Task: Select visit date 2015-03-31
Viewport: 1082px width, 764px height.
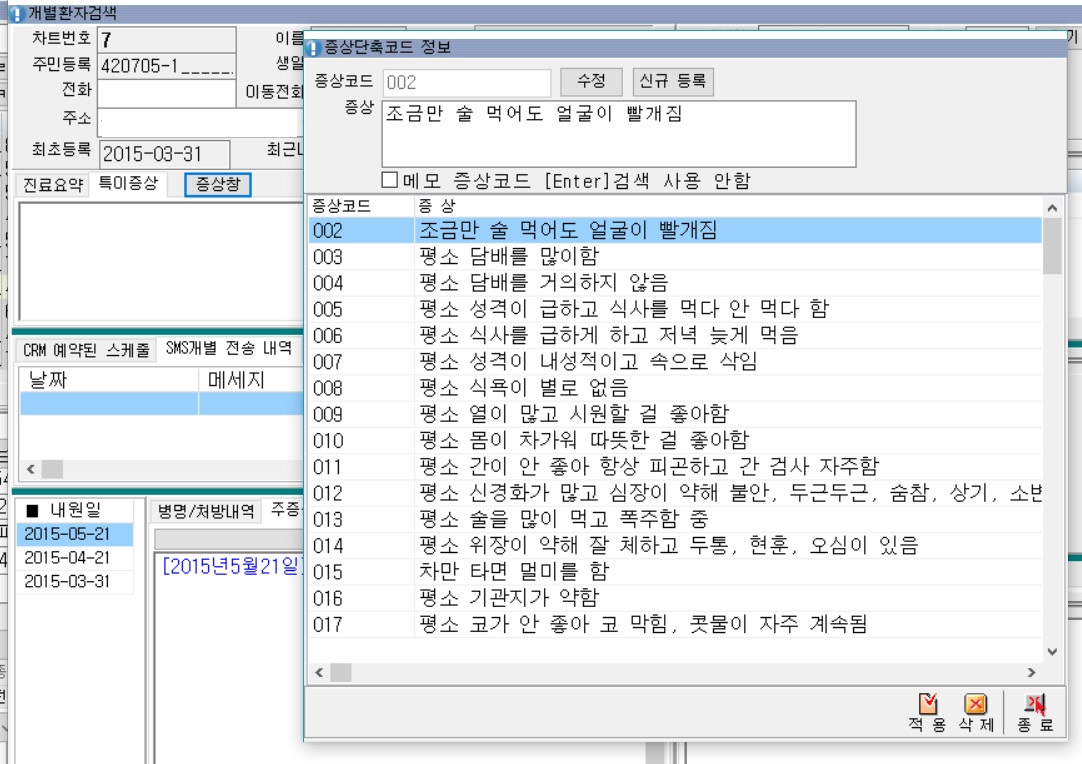Action: point(67,582)
